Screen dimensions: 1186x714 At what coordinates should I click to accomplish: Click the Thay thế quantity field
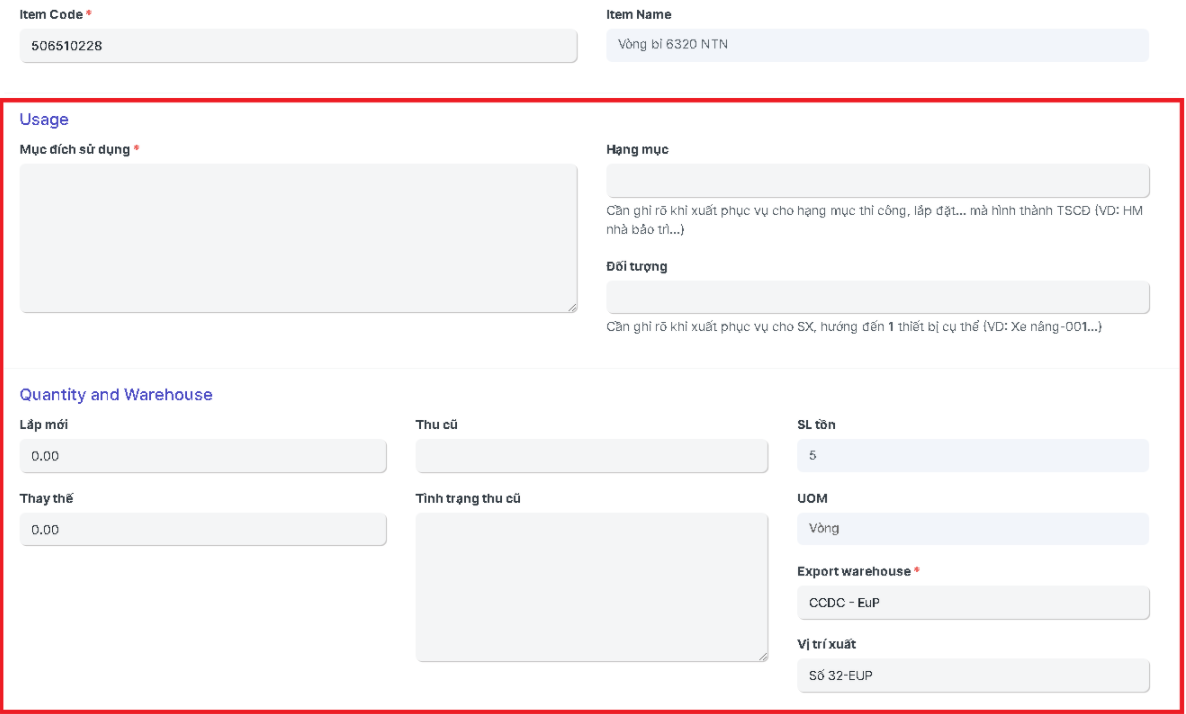(x=203, y=530)
